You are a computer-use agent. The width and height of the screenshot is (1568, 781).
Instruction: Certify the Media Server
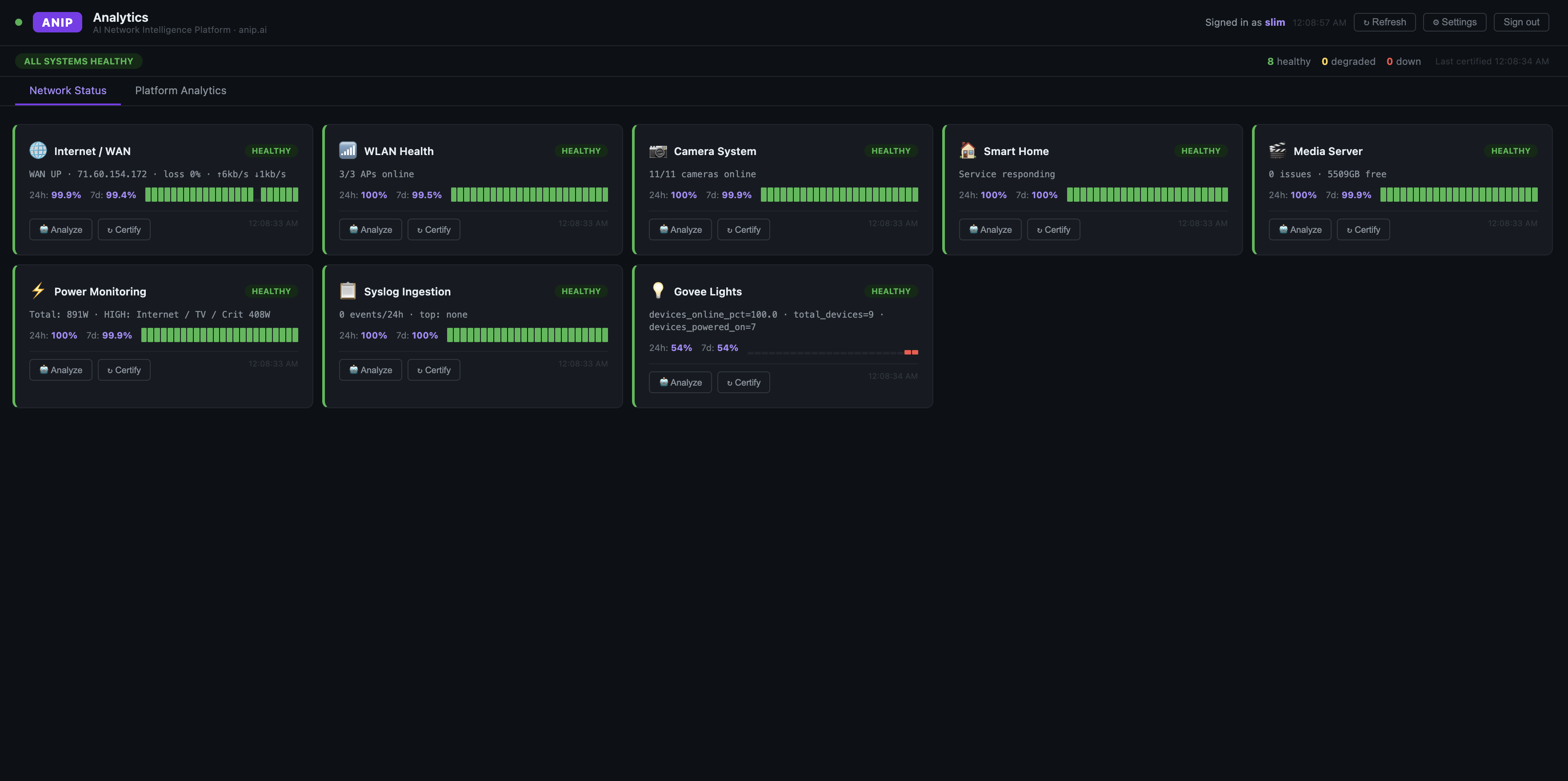click(x=1364, y=230)
